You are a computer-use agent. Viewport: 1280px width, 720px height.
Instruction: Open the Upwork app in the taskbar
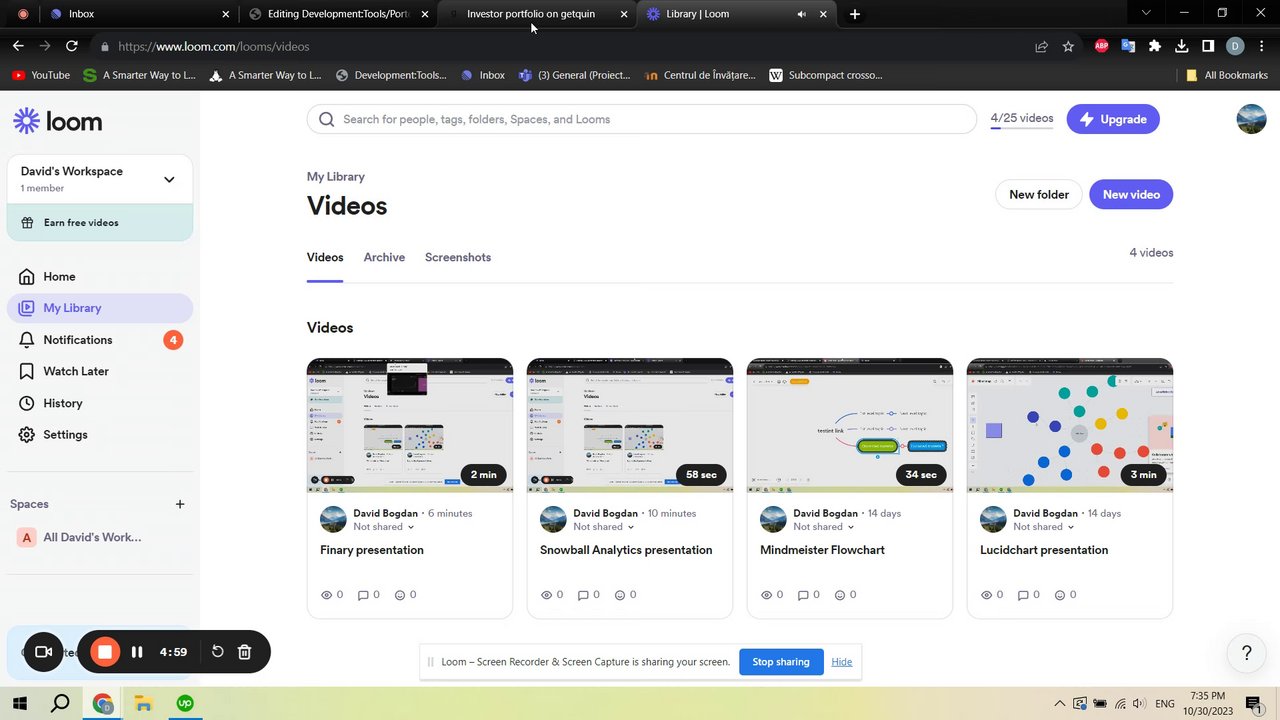(184, 703)
